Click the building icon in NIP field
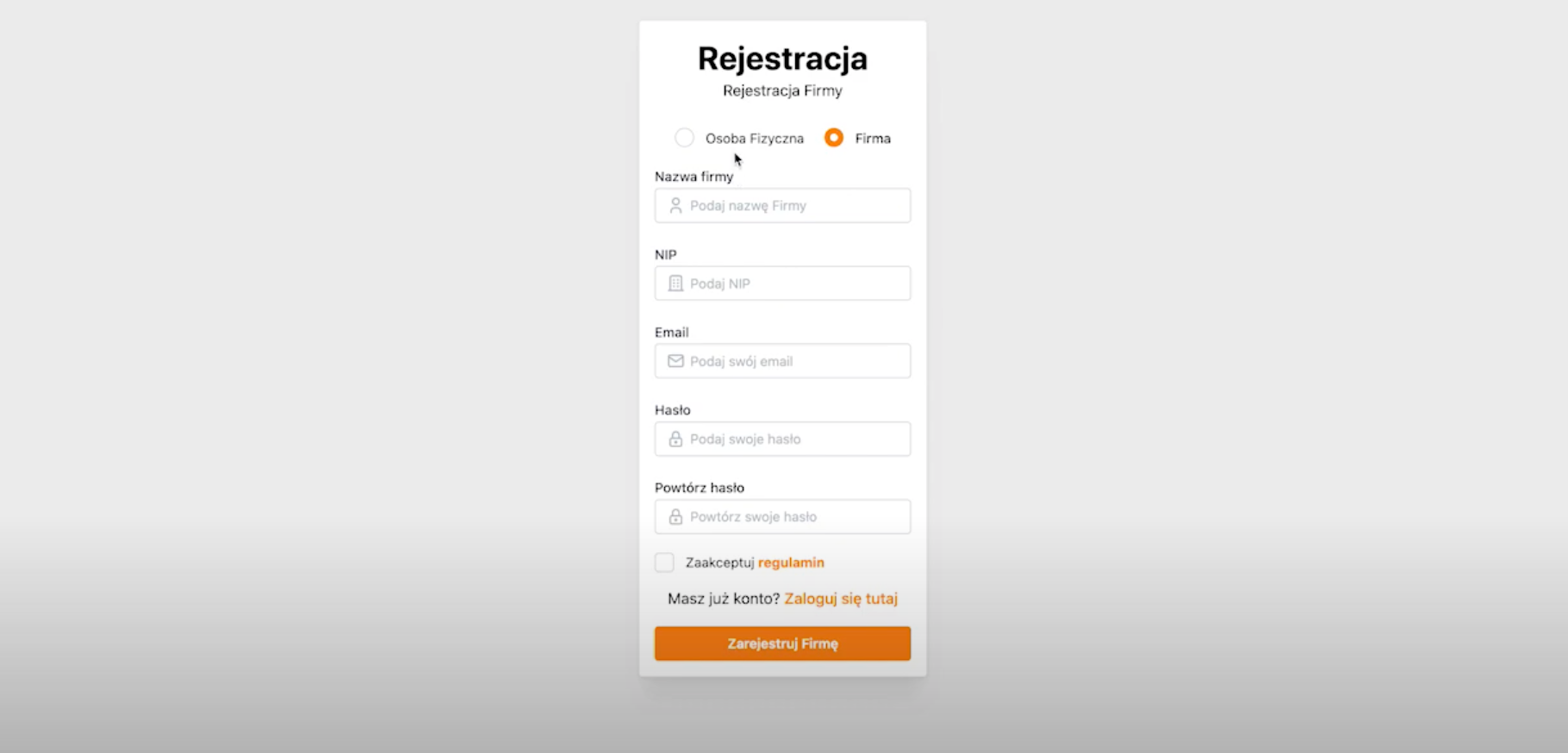 (x=675, y=283)
